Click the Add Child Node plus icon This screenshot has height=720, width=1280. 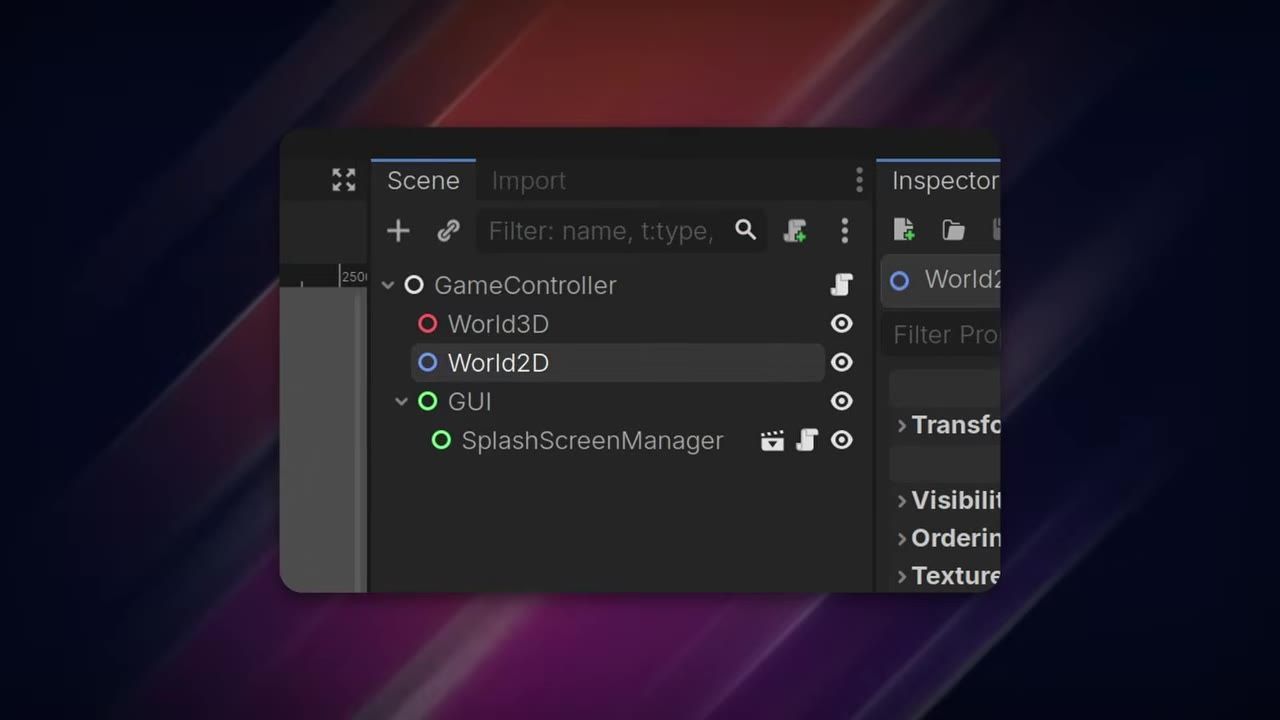[x=398, y=231]
